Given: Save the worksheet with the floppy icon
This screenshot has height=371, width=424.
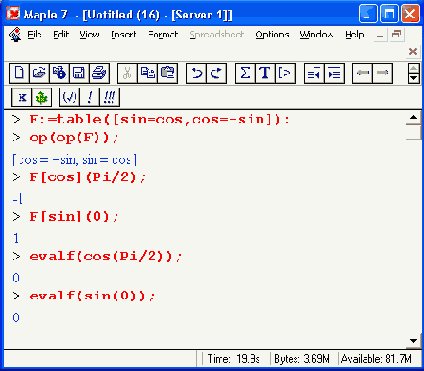Looking at the screenshot, I should (x=79, y=73).
